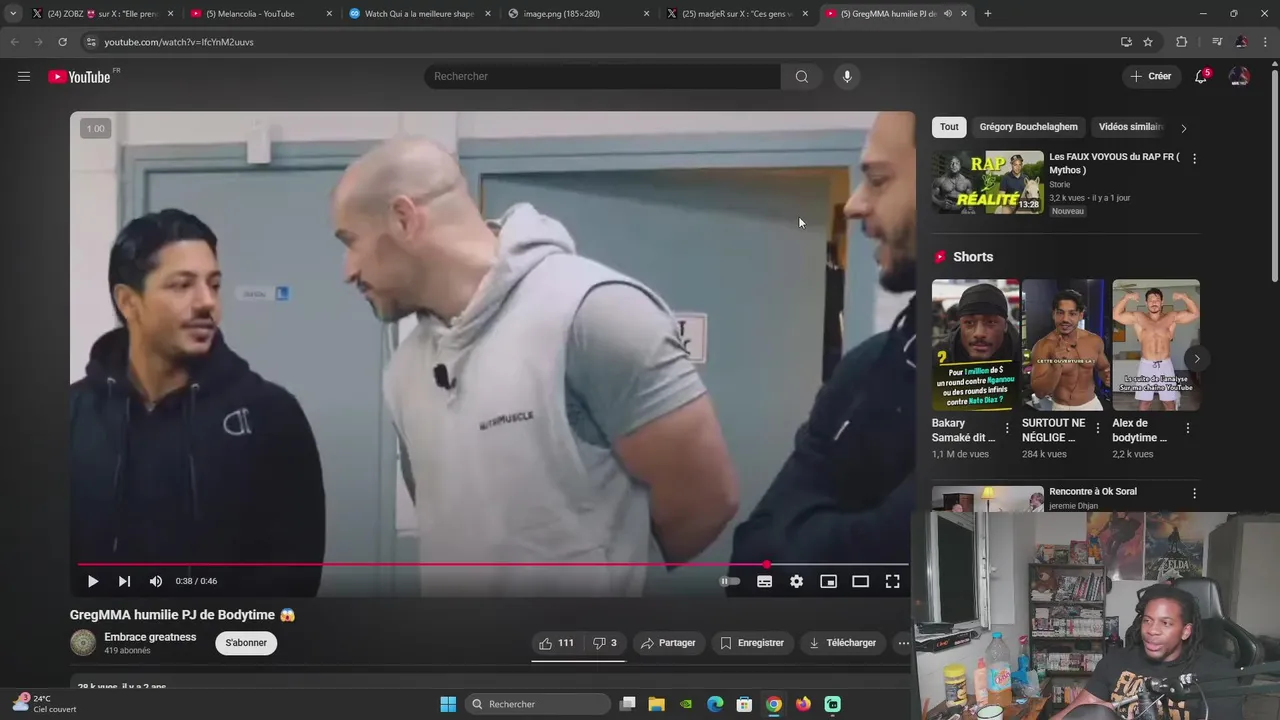Focus the YouTube Rechercher search field
Screen dimensions: 1280x720
click(x=602, y=76)
